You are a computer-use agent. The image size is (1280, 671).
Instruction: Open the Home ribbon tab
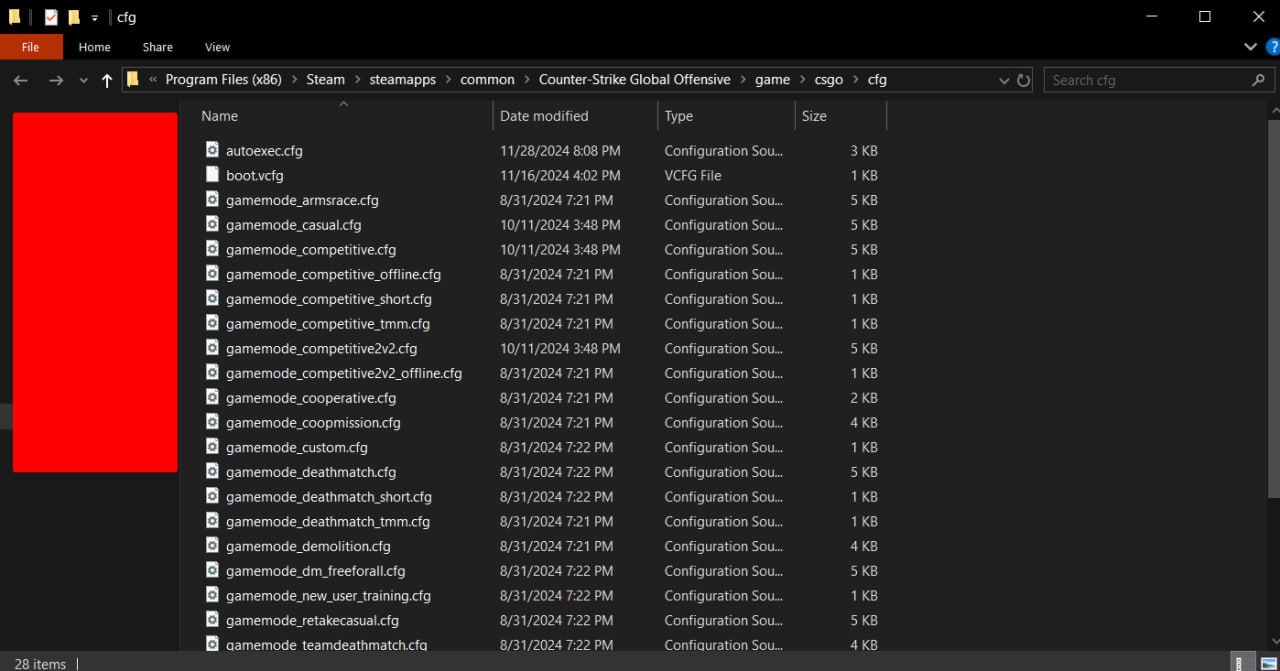(x=94, y=47)
